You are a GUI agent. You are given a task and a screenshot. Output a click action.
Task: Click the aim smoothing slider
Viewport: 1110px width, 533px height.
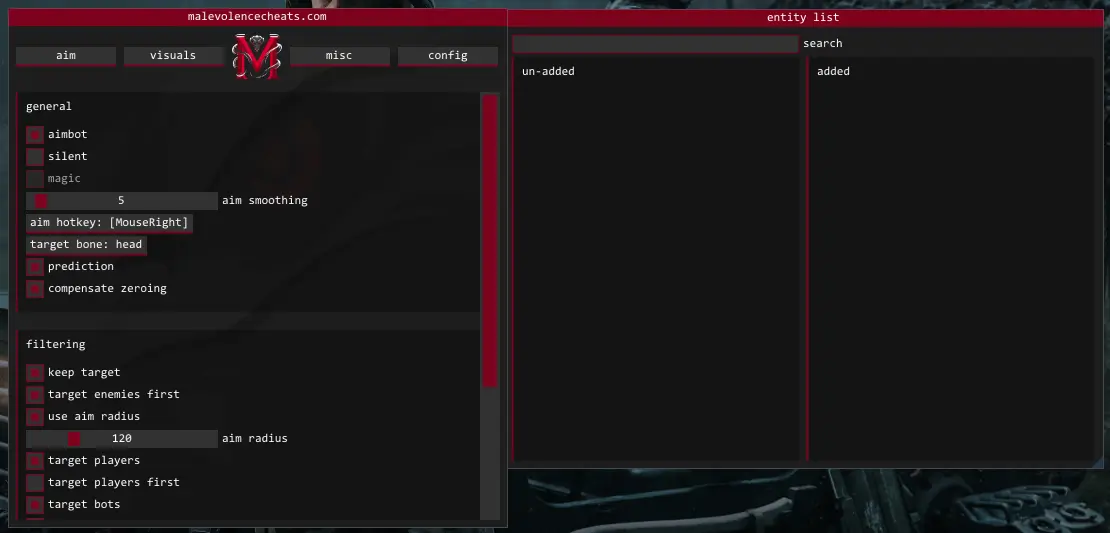coord(121,200)
